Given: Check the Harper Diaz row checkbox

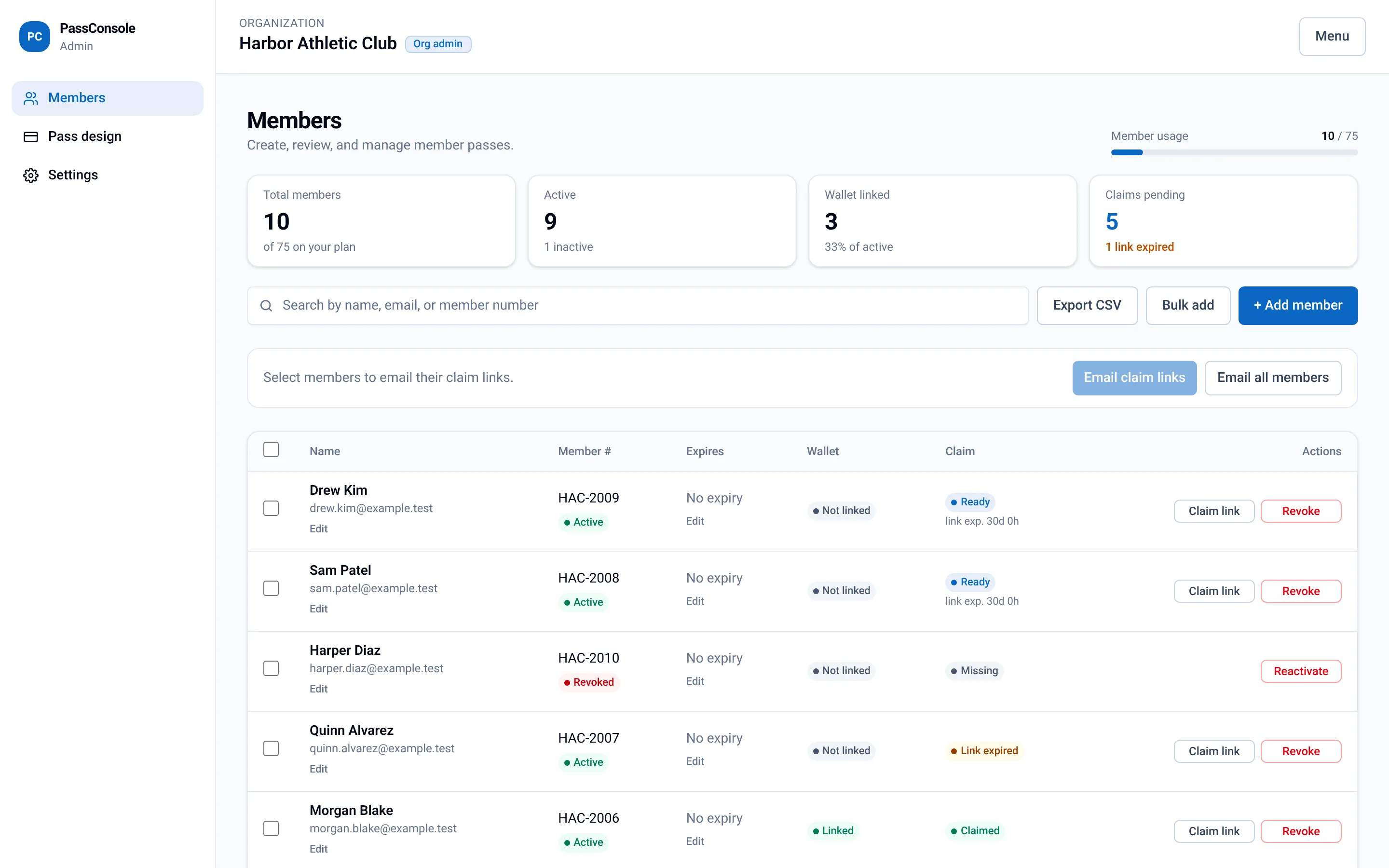Looking at the screenshot, I should (271, 668).
